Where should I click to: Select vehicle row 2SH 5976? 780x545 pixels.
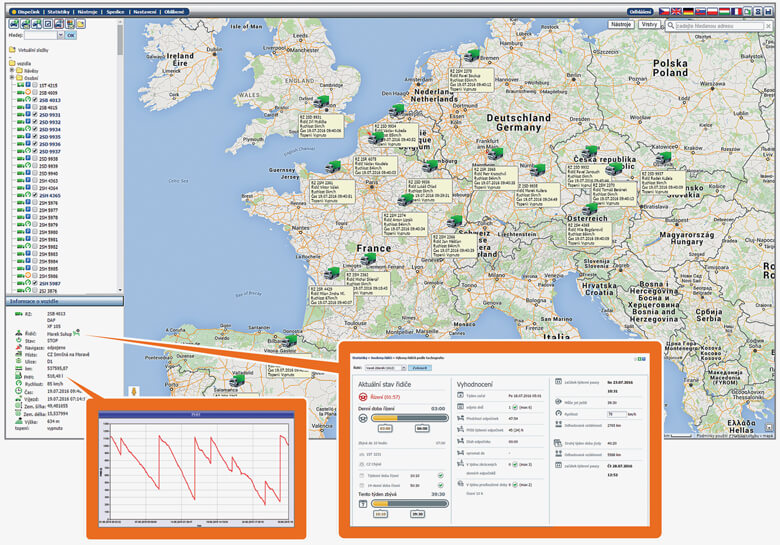tap(48, 202)
